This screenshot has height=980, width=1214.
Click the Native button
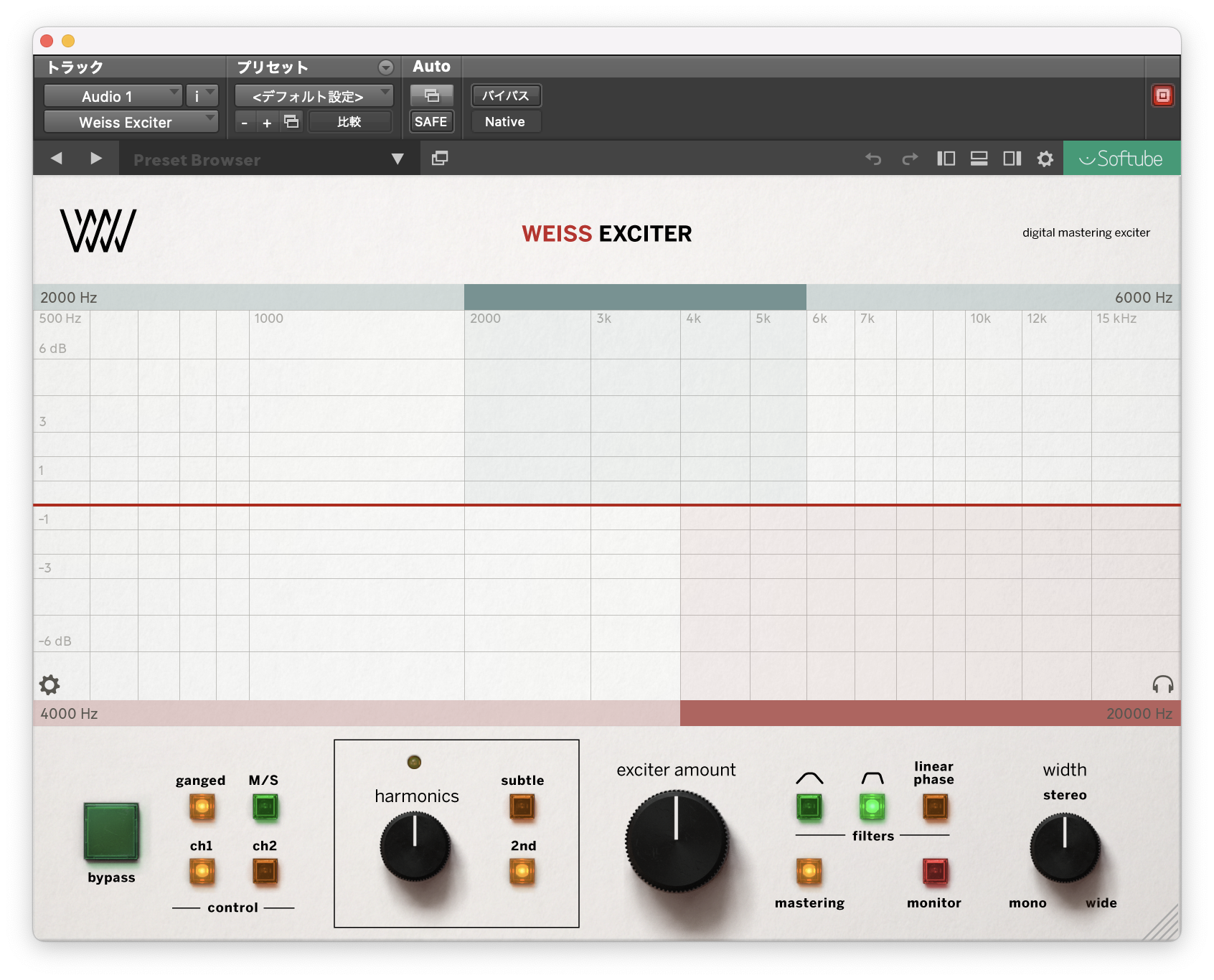(x=506, y=122)
